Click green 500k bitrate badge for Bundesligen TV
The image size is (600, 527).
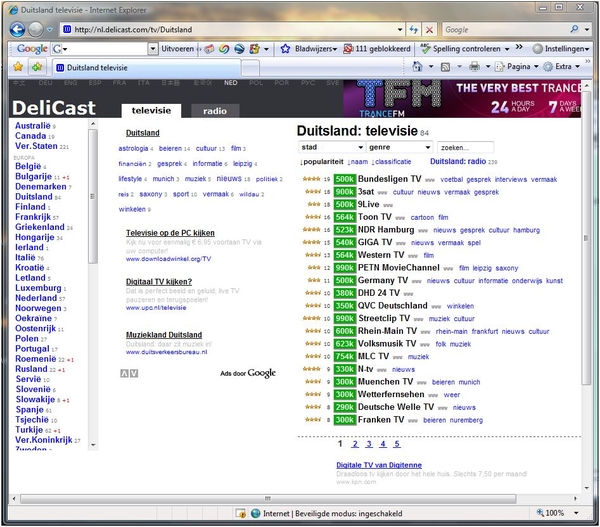pyautogui.click(x=345, y=179)
